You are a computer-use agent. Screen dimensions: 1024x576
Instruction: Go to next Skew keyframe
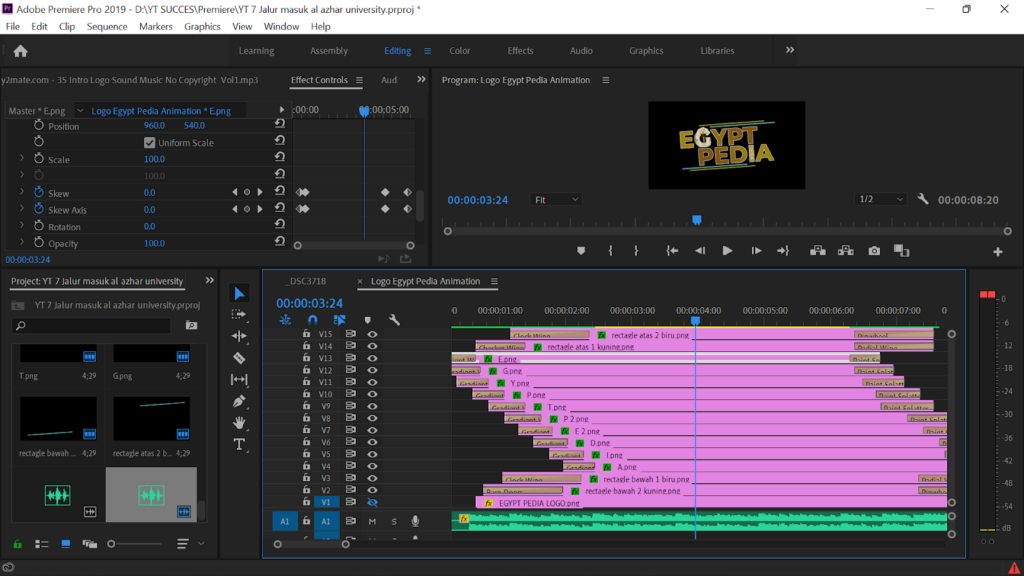pyautogui.click(x=260, y=192)
